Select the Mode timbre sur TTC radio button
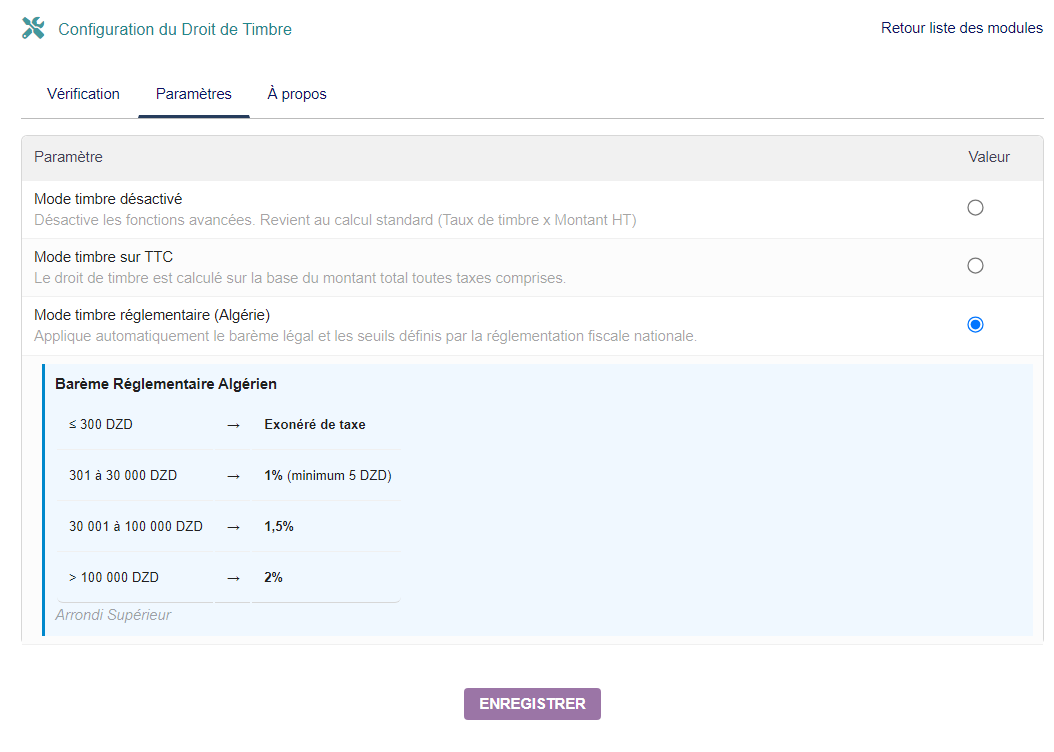Image resolution: width=1054 pixels, height=752 pixels. 975,265
